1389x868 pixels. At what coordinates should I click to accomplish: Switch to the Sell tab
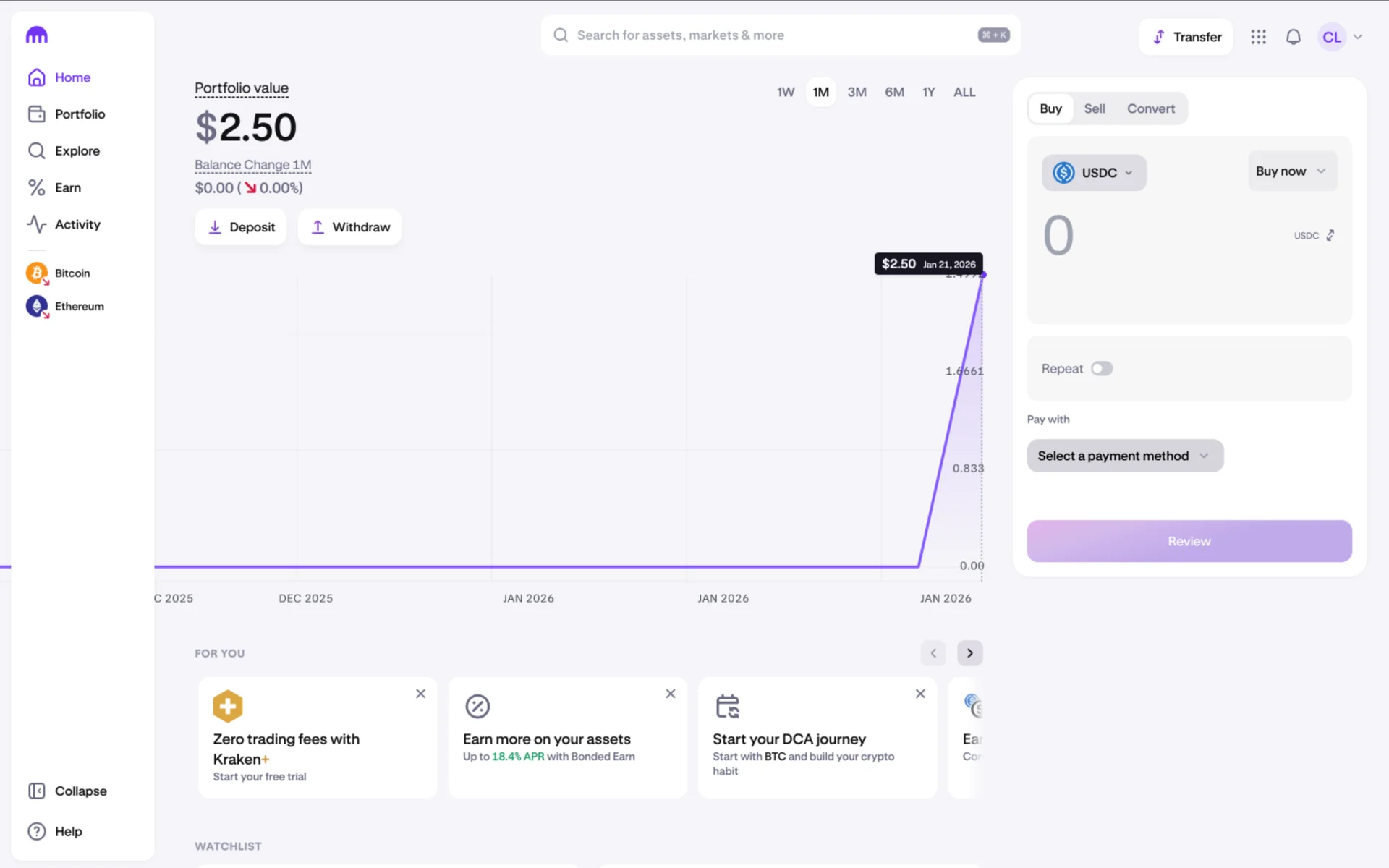pos(1094,109)
